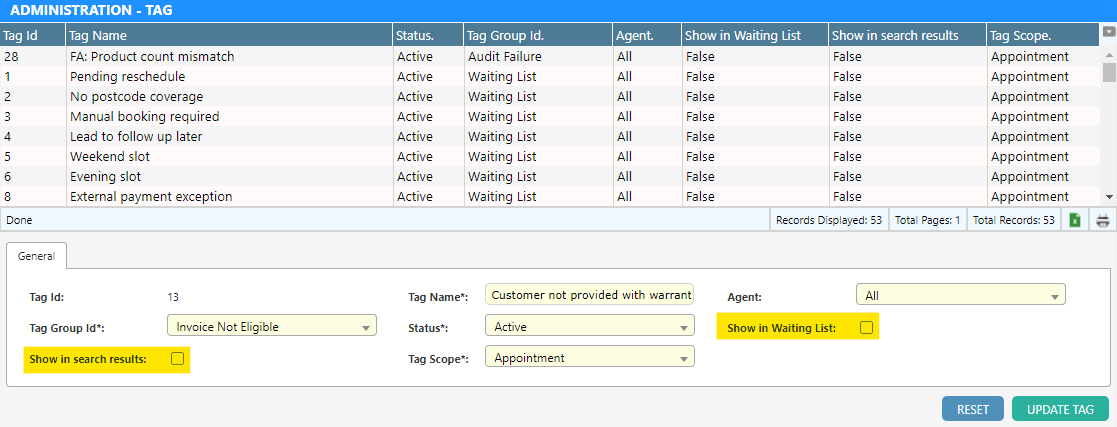Sort by the Tag Group Id column header
Screen dimensions: 1117x427
[536, 35]
